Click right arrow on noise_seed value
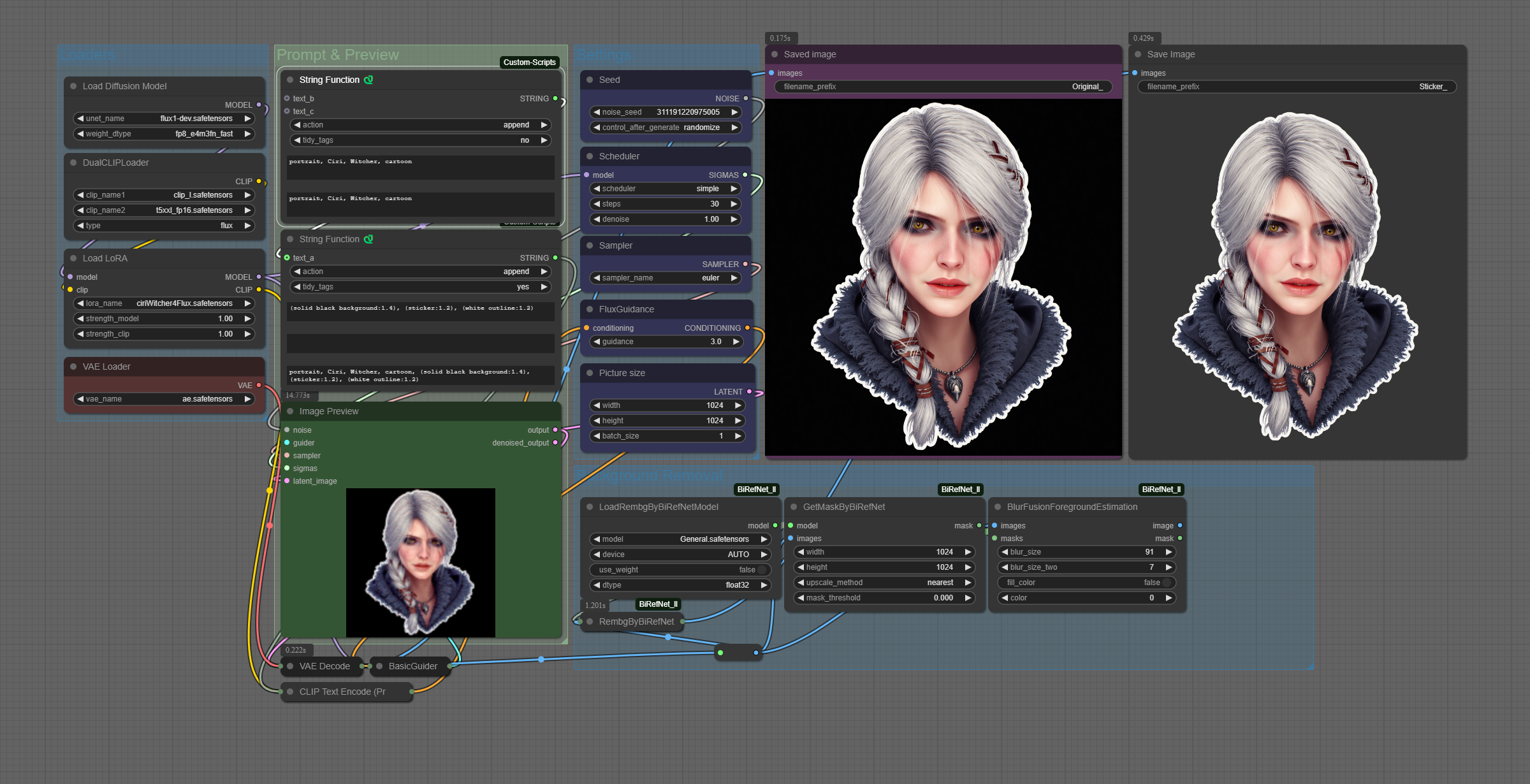The height and width of the screenshot is (784, 1530). pyautogui.click(x=734, y=112)
